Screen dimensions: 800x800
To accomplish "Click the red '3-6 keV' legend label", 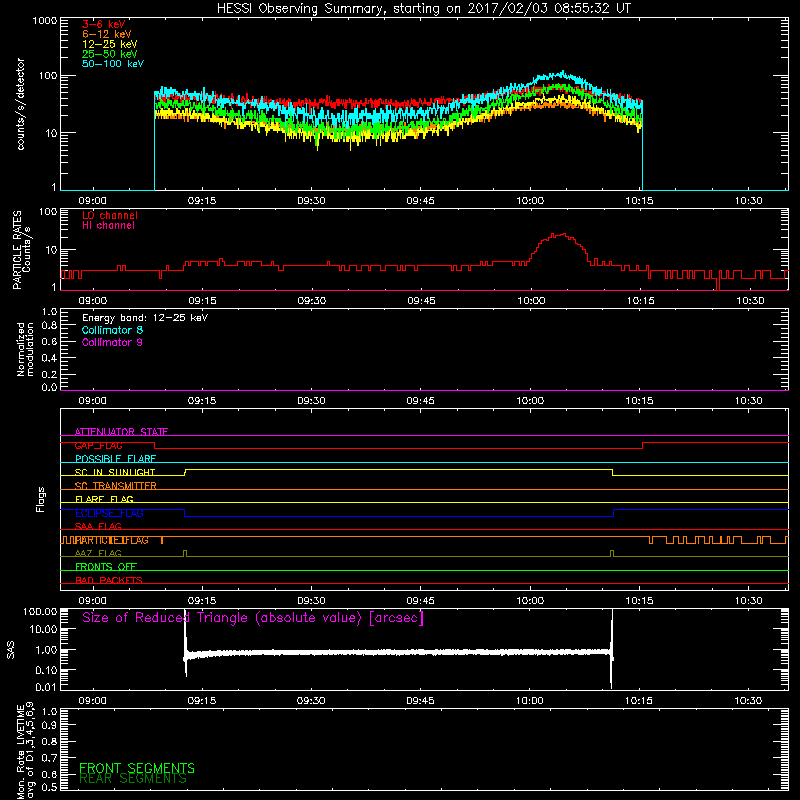I will point(104,24).
